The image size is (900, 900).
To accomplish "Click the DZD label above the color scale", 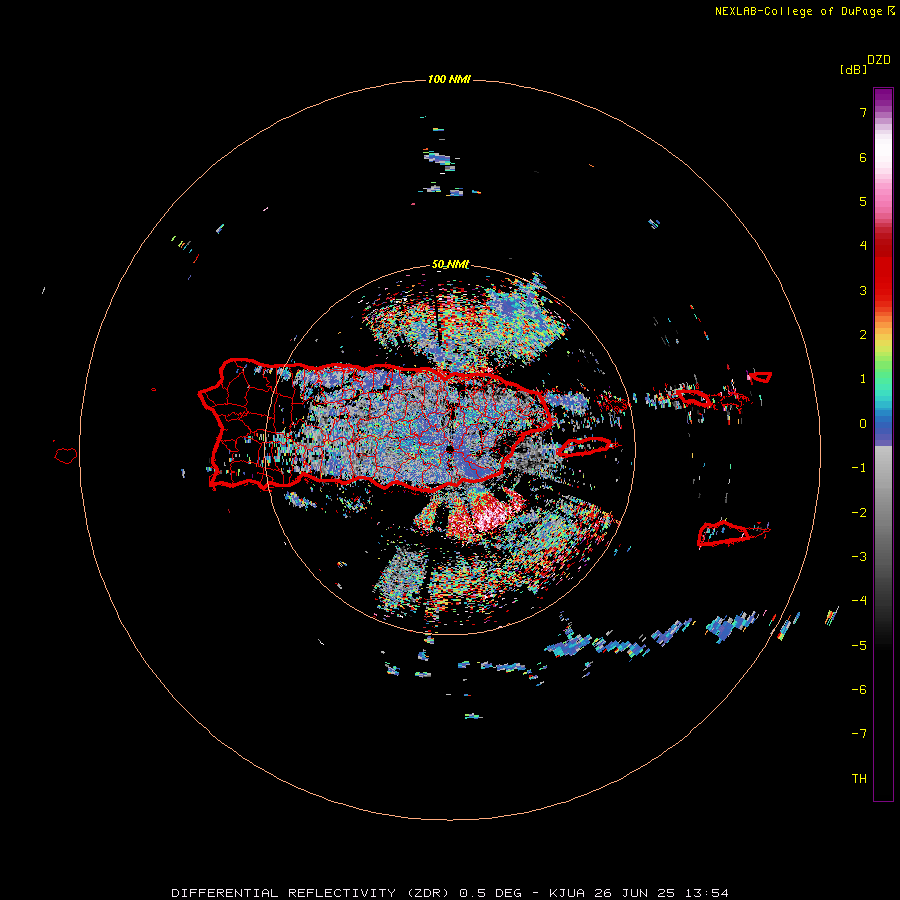I will coord(879,60).
